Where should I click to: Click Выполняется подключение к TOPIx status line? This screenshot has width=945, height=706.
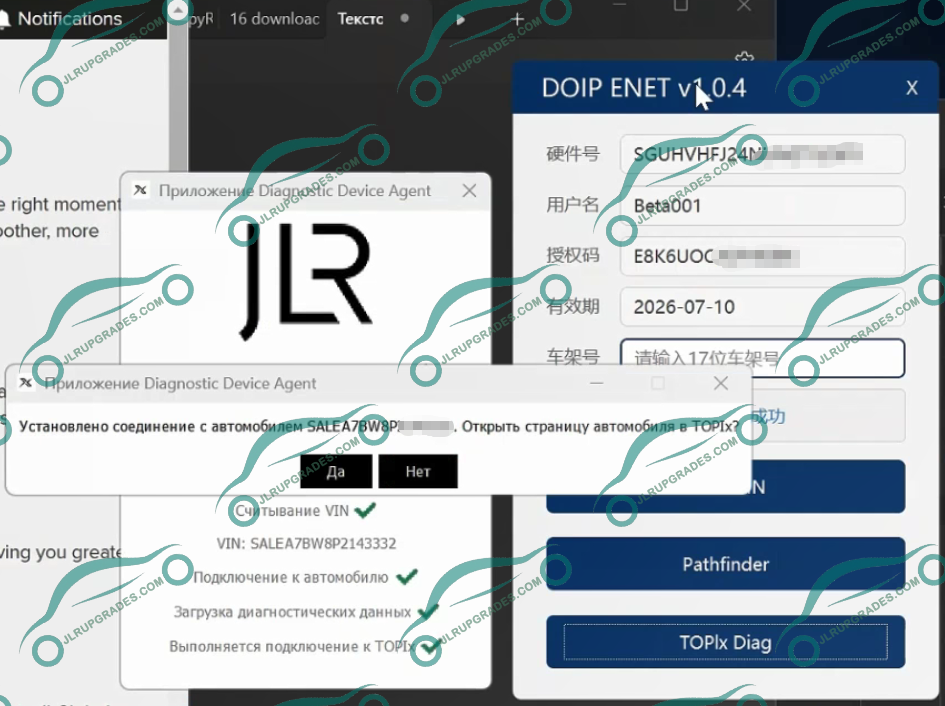(293, 646)
